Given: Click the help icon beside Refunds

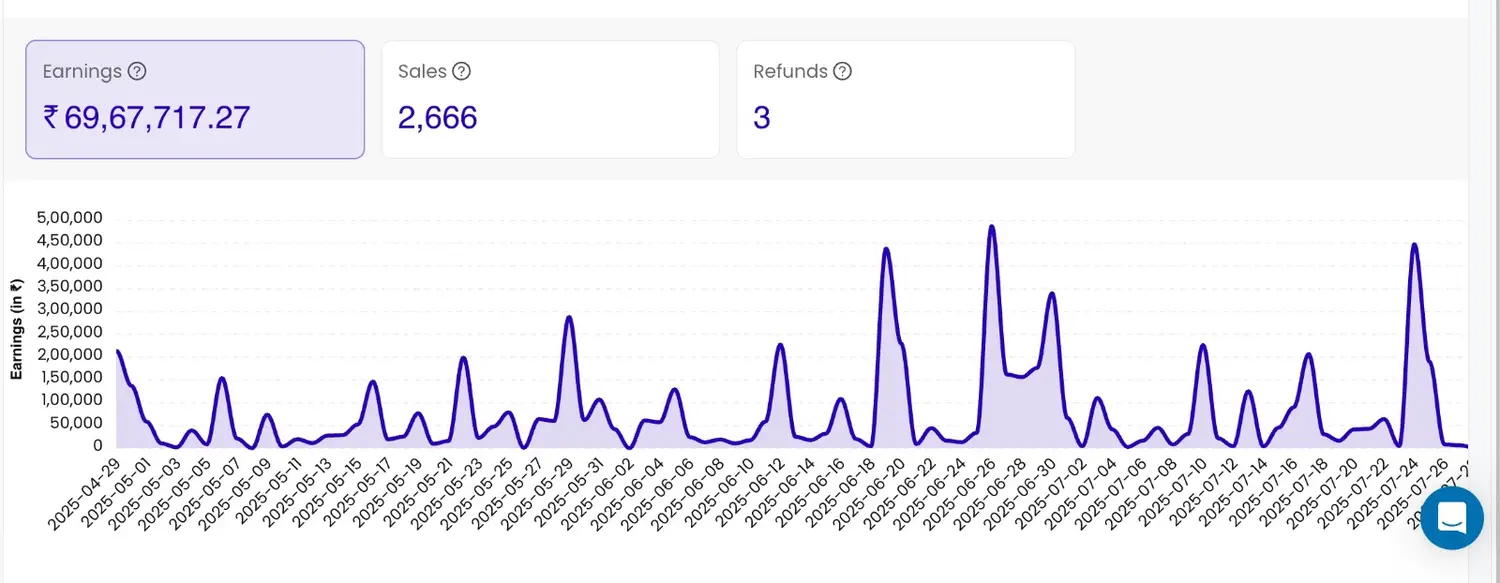Looking at the screenshot, I should pyautogui.click(x=842, y=71).
